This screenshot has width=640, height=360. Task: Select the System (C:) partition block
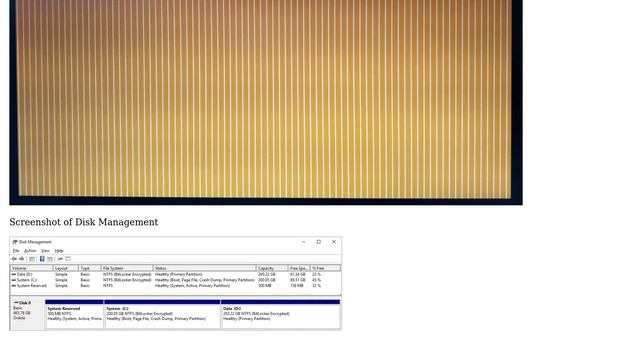coord(162,313)
